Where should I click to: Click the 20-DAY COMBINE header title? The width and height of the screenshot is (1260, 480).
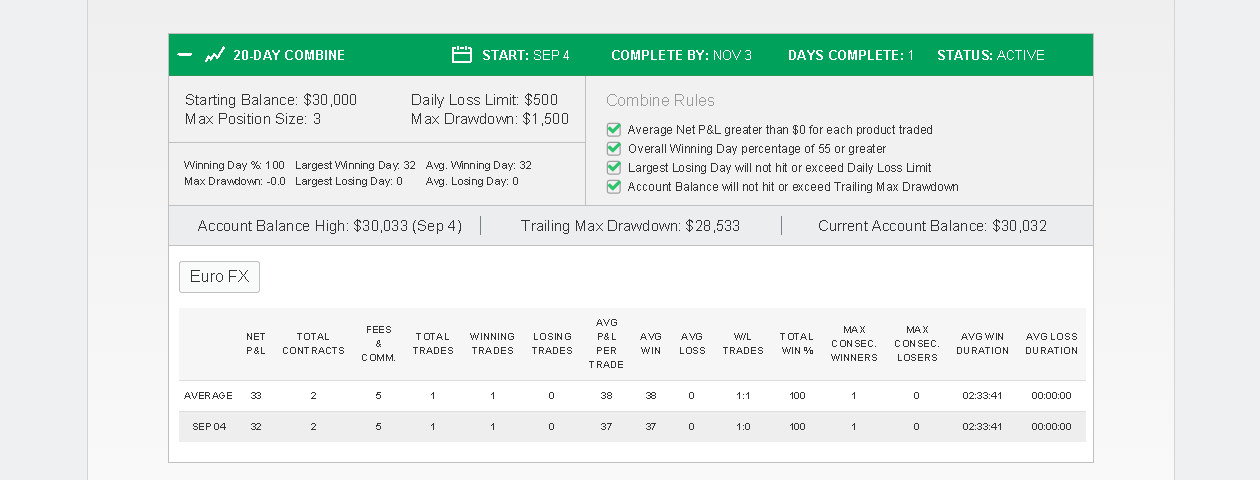[x=289, y=55]
